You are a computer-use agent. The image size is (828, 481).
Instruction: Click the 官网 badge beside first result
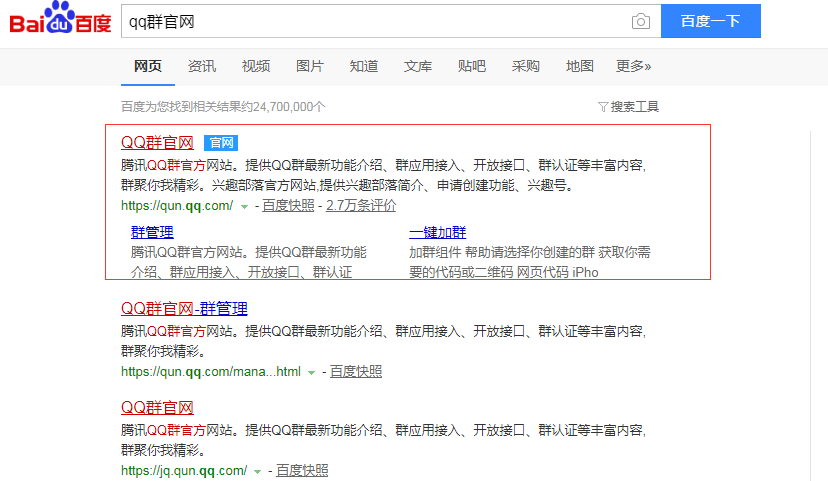[x=221, y=143]
